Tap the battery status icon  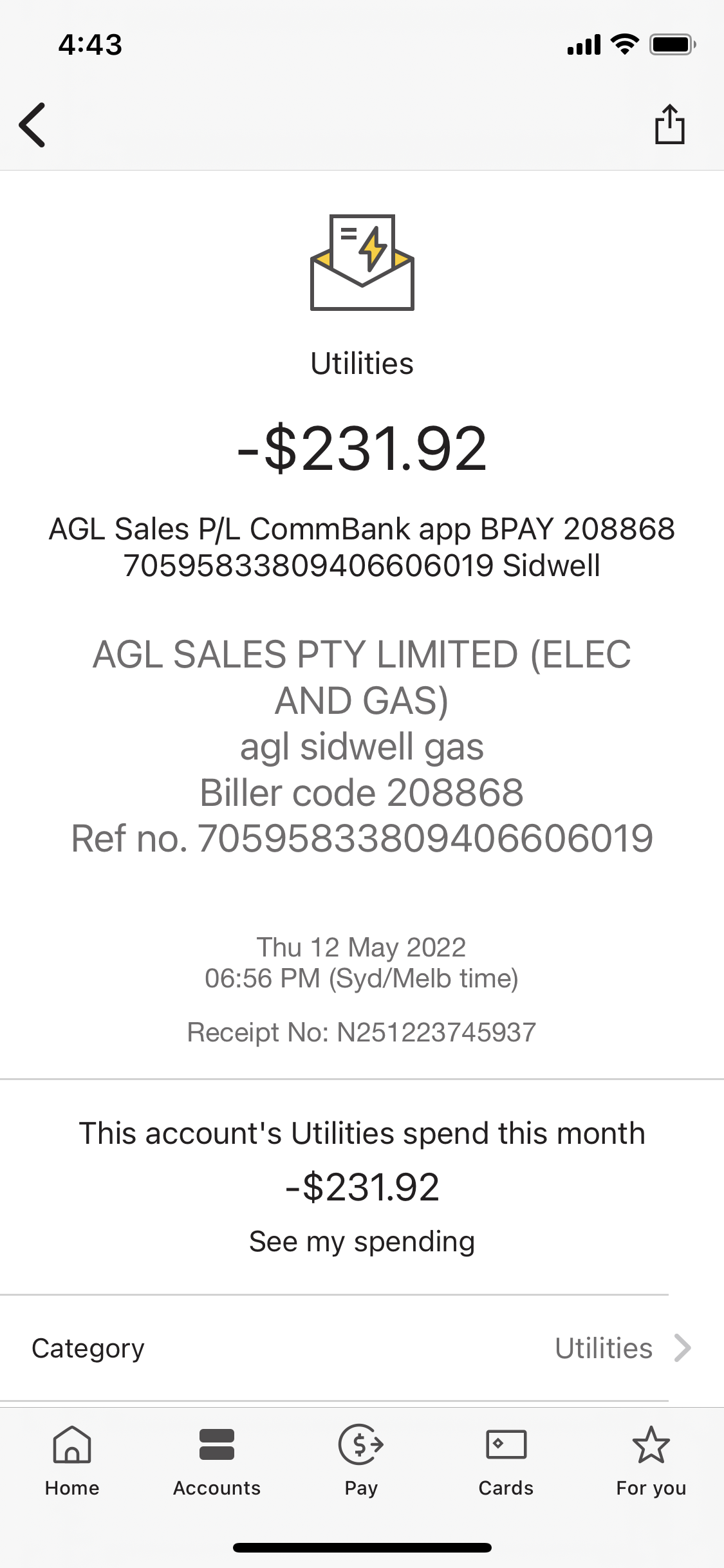pos(672,44)
